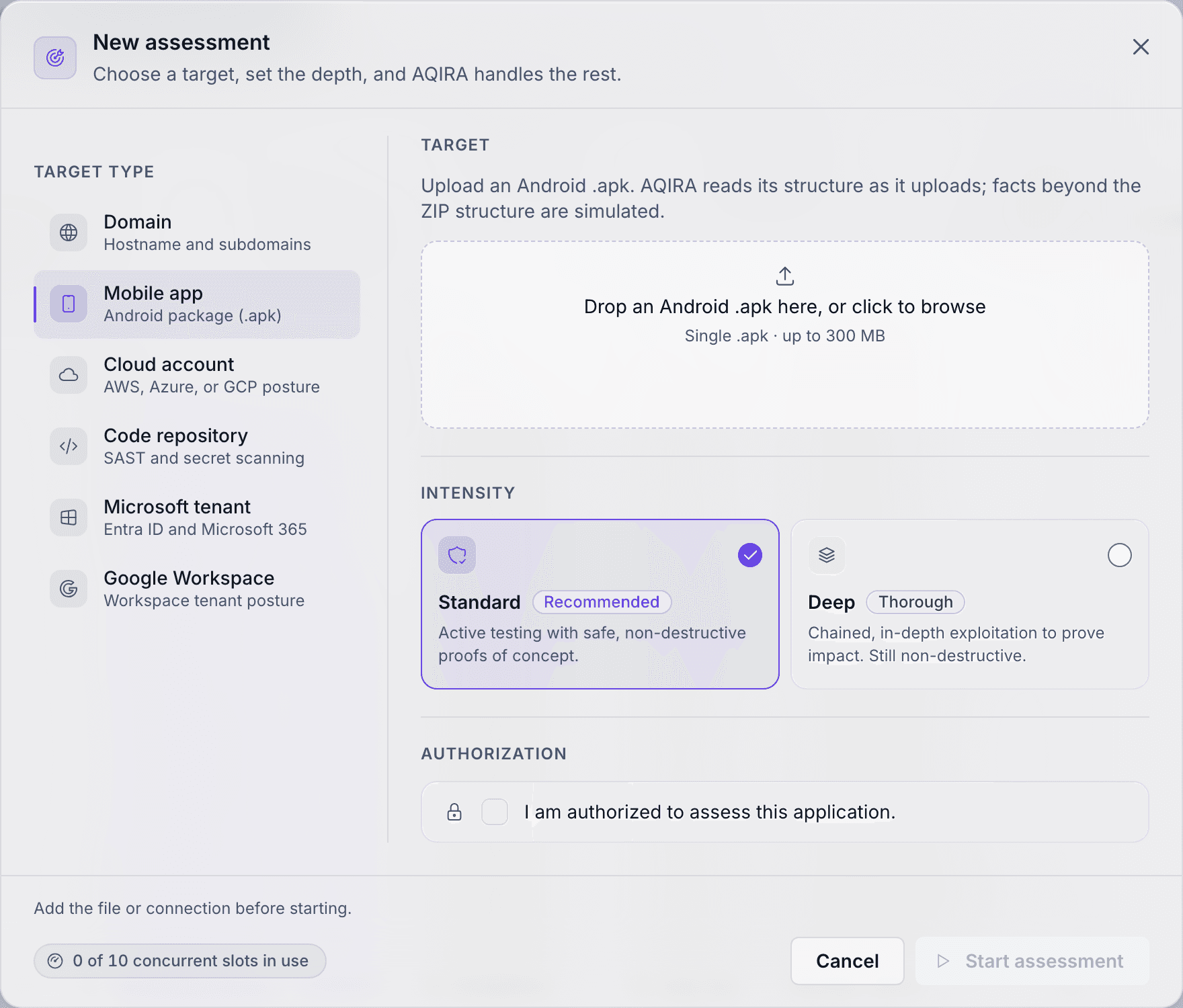1183x1008 pixels.
Task: Click the 'Standard' title text
Action: coord(479,602)
